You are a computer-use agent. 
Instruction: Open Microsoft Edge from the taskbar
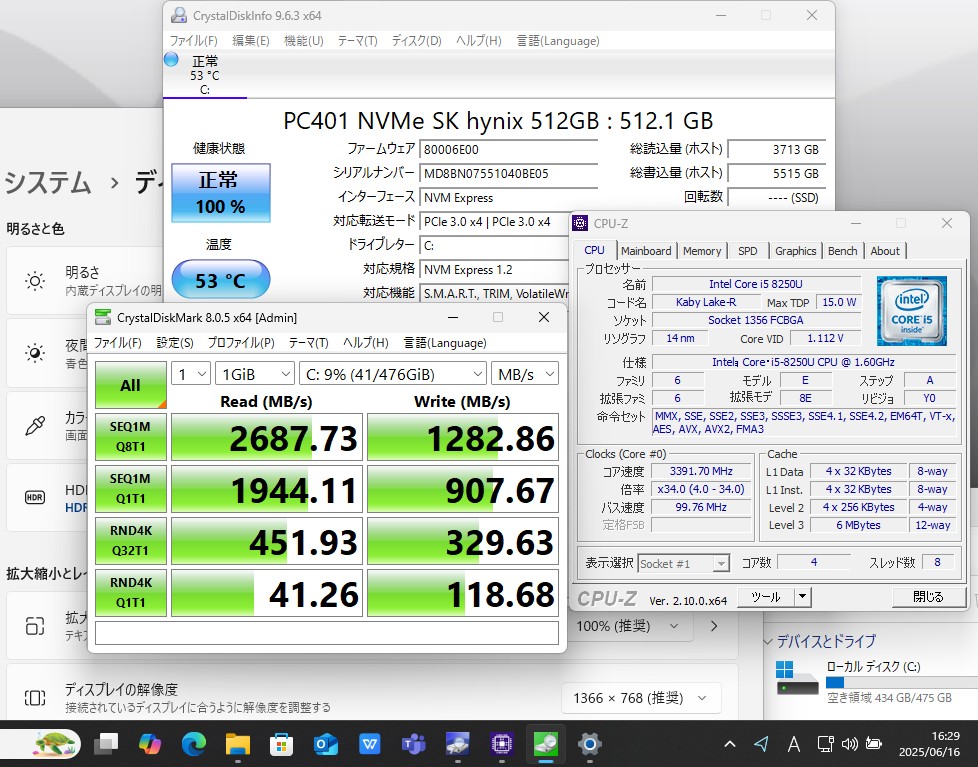pyautogui.click(x=194, y=743)
